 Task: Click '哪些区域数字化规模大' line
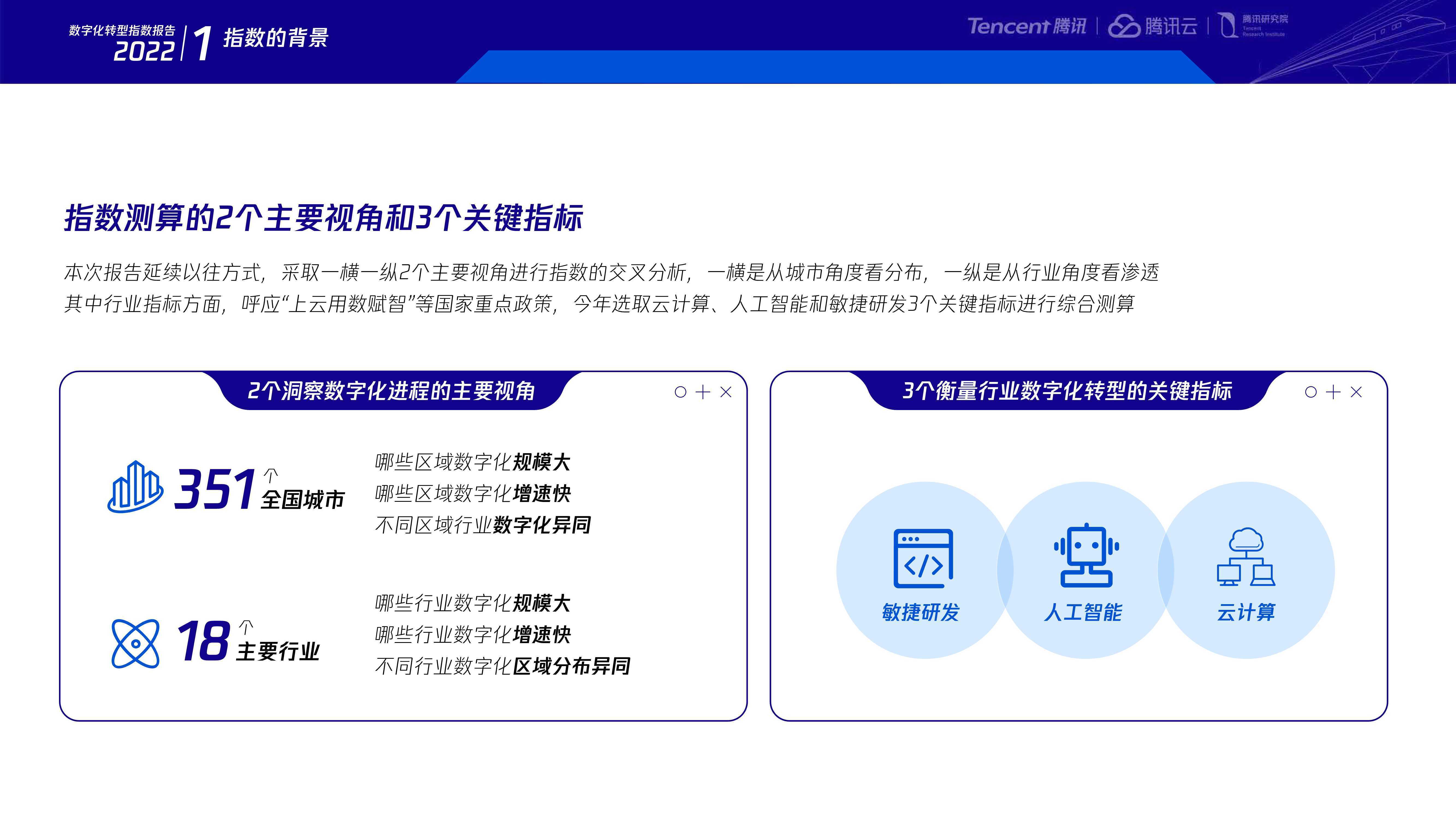coord(473,462)
